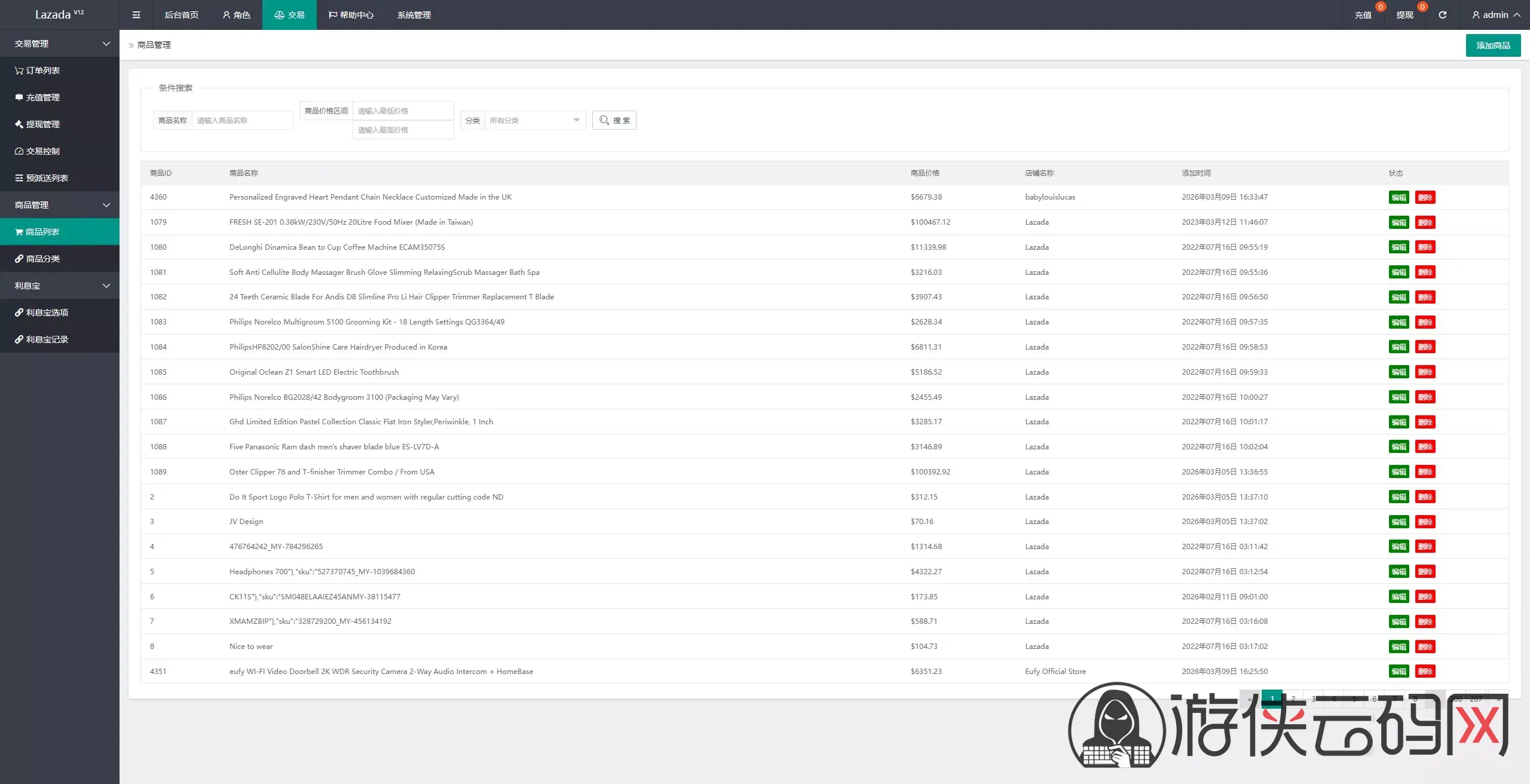Collapse the 利息宝 sidebar group
1530x784 pixels.
tap(60, 286)
